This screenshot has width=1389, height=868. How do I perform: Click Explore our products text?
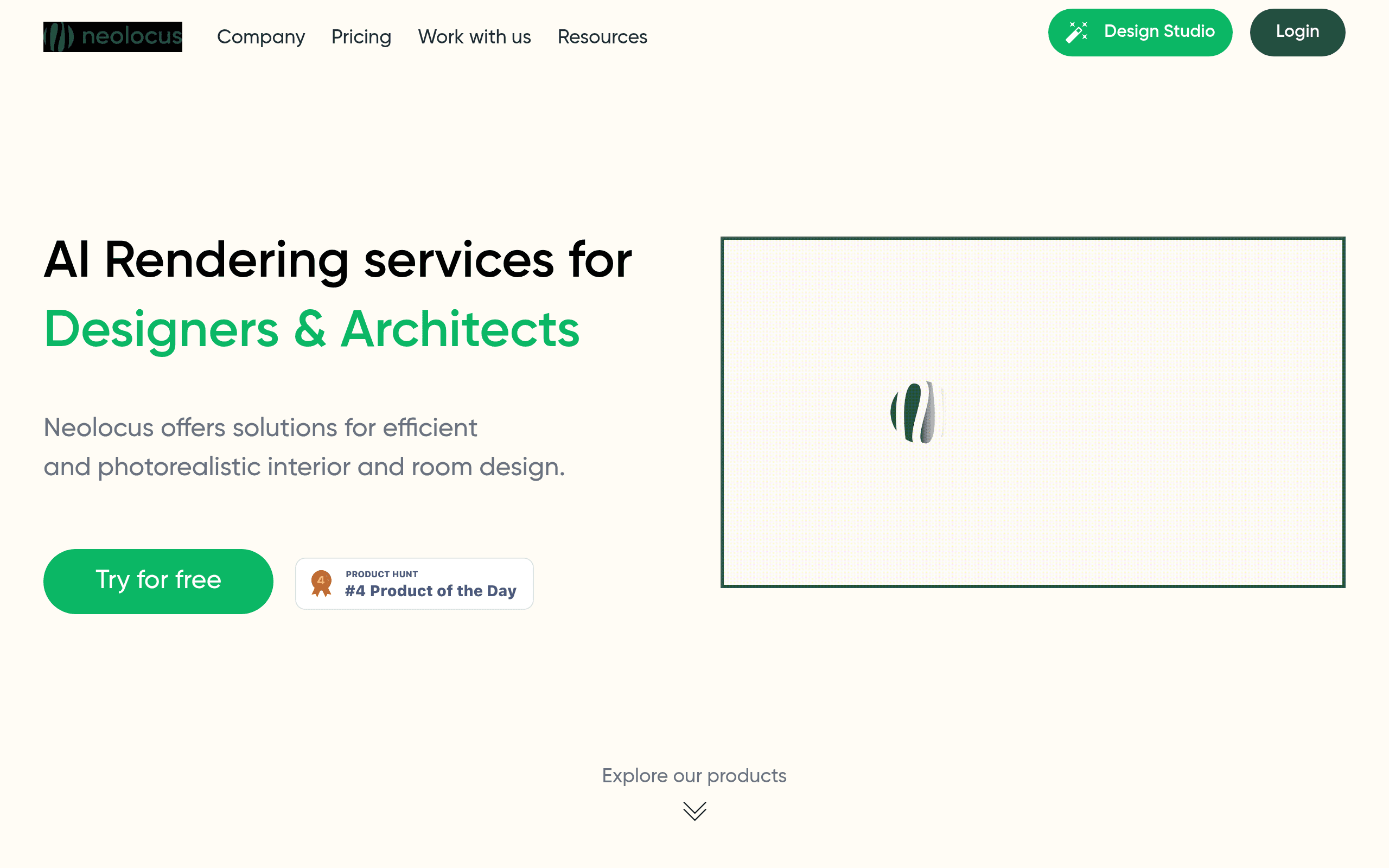pyautogui.click(x=694, y=776)
